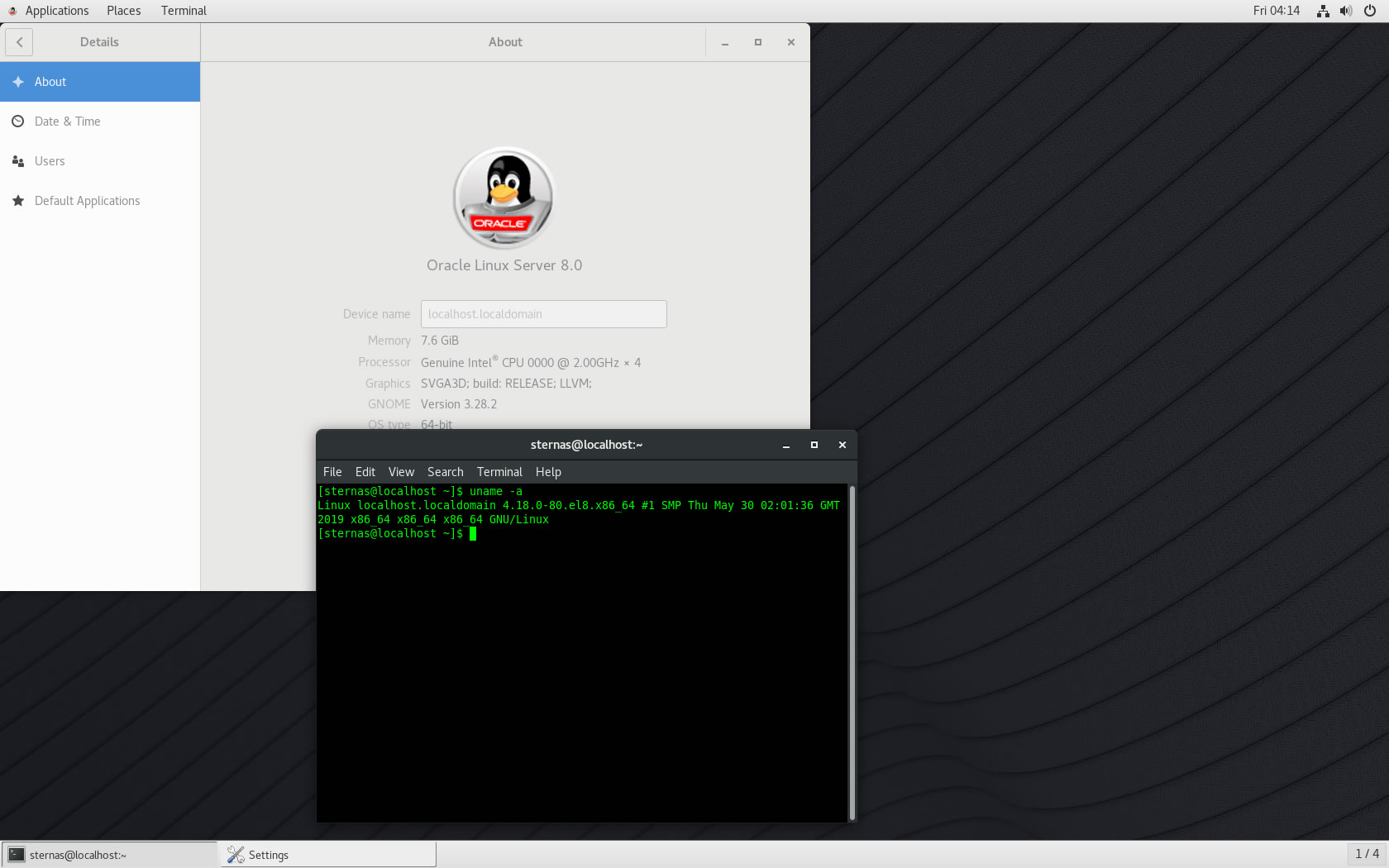Open the terminal Edit menu
This screenshot has width=1389, height=868.
[x=365, y=472]
